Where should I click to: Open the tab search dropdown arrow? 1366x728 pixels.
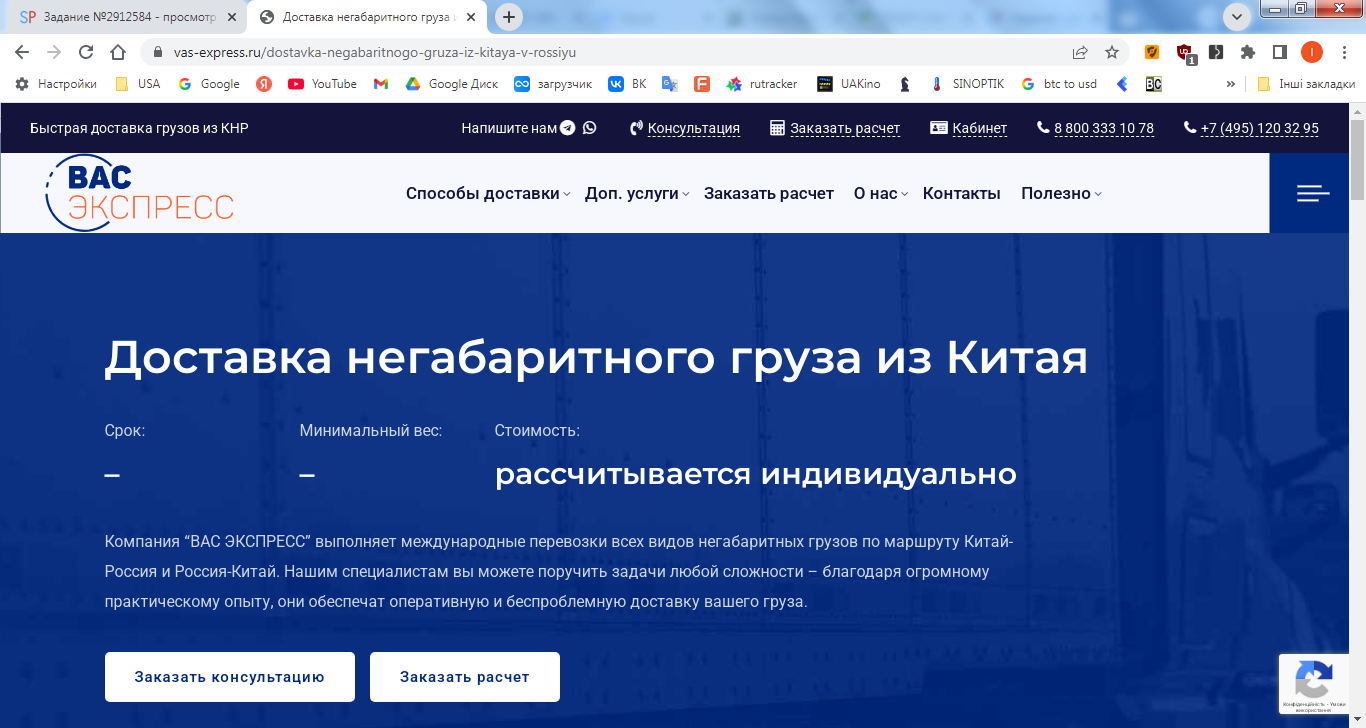pos(1237,16)
